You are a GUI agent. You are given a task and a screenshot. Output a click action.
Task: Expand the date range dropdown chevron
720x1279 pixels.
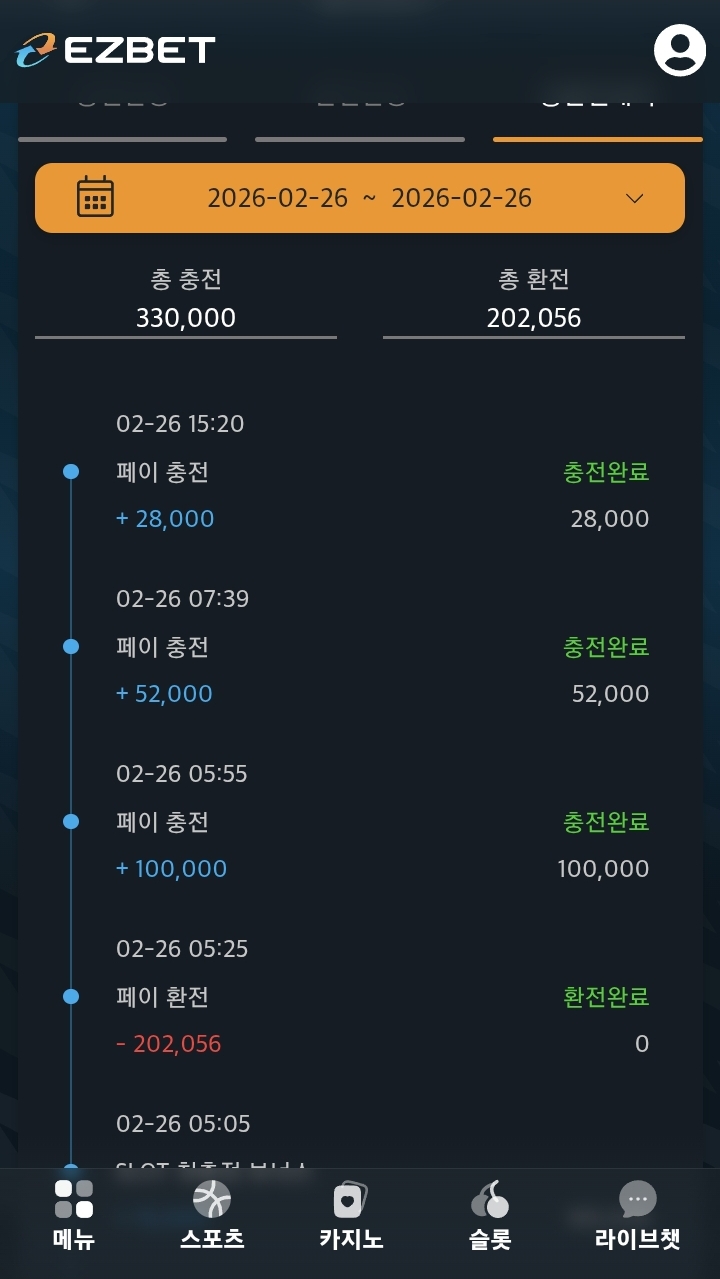pyautogui.click(x=634, y=198)
